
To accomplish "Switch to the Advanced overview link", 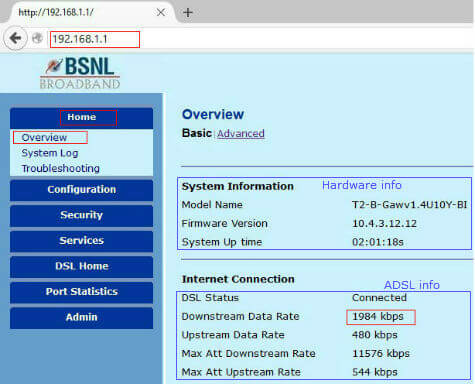I will click(241, 134).
